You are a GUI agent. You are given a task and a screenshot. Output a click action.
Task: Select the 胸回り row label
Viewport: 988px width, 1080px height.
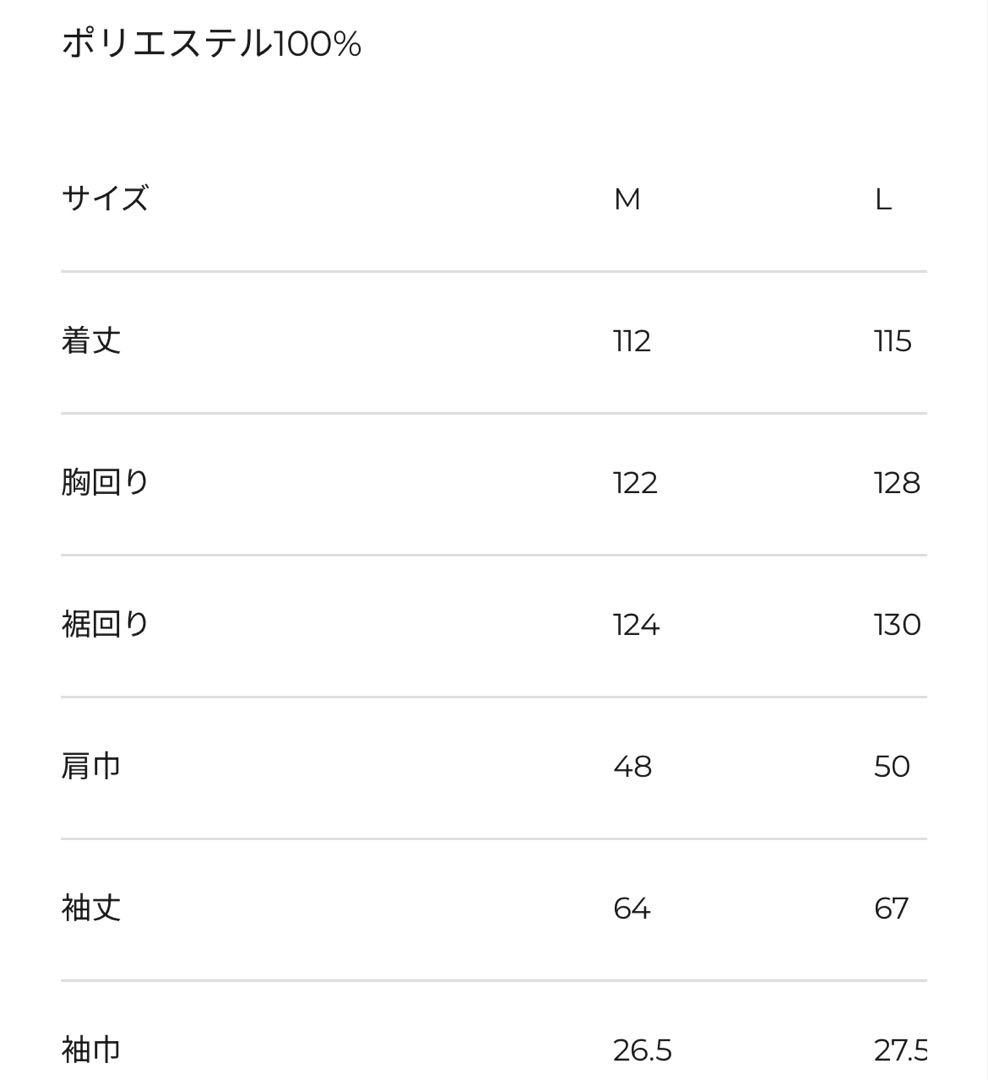pyautogui.click(x=105, y=483)
